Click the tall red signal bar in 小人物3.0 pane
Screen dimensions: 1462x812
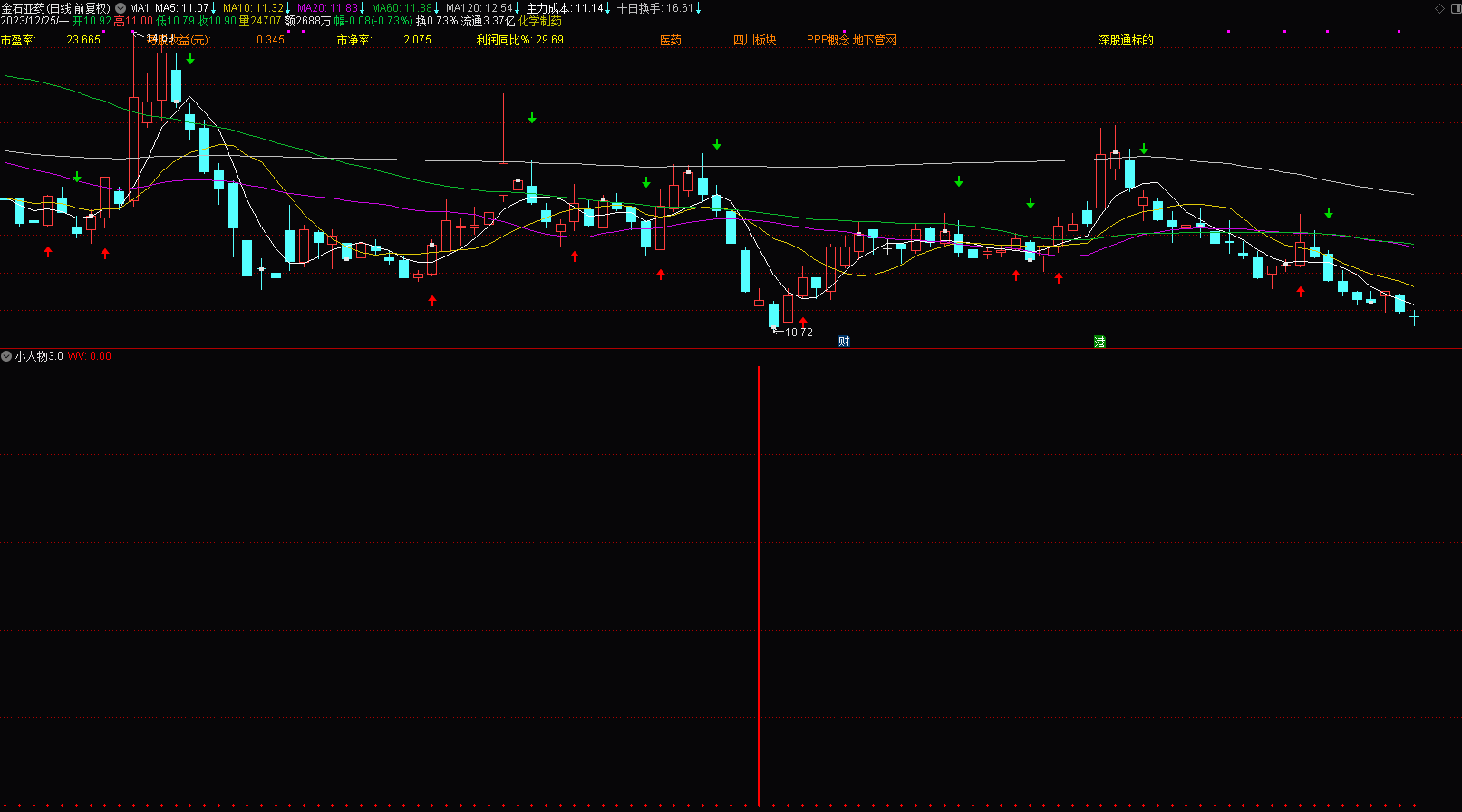[759, 585]
